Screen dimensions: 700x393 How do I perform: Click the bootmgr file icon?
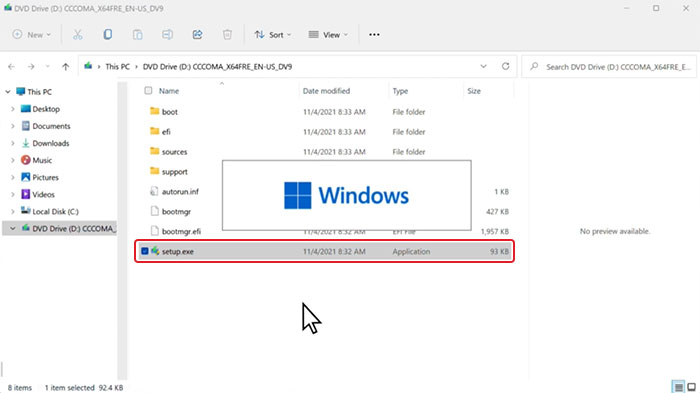tap(154, 211)
